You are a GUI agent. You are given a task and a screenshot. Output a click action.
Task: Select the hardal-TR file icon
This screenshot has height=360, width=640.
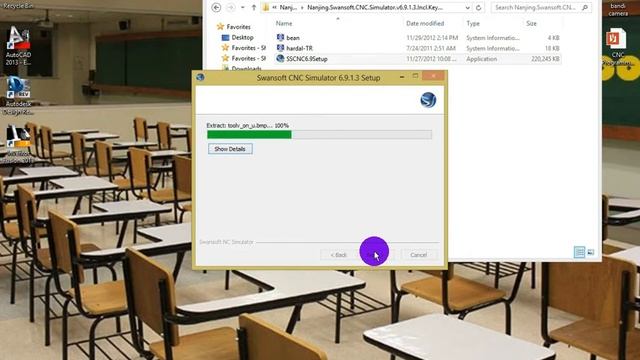click(x=280, y=48)
